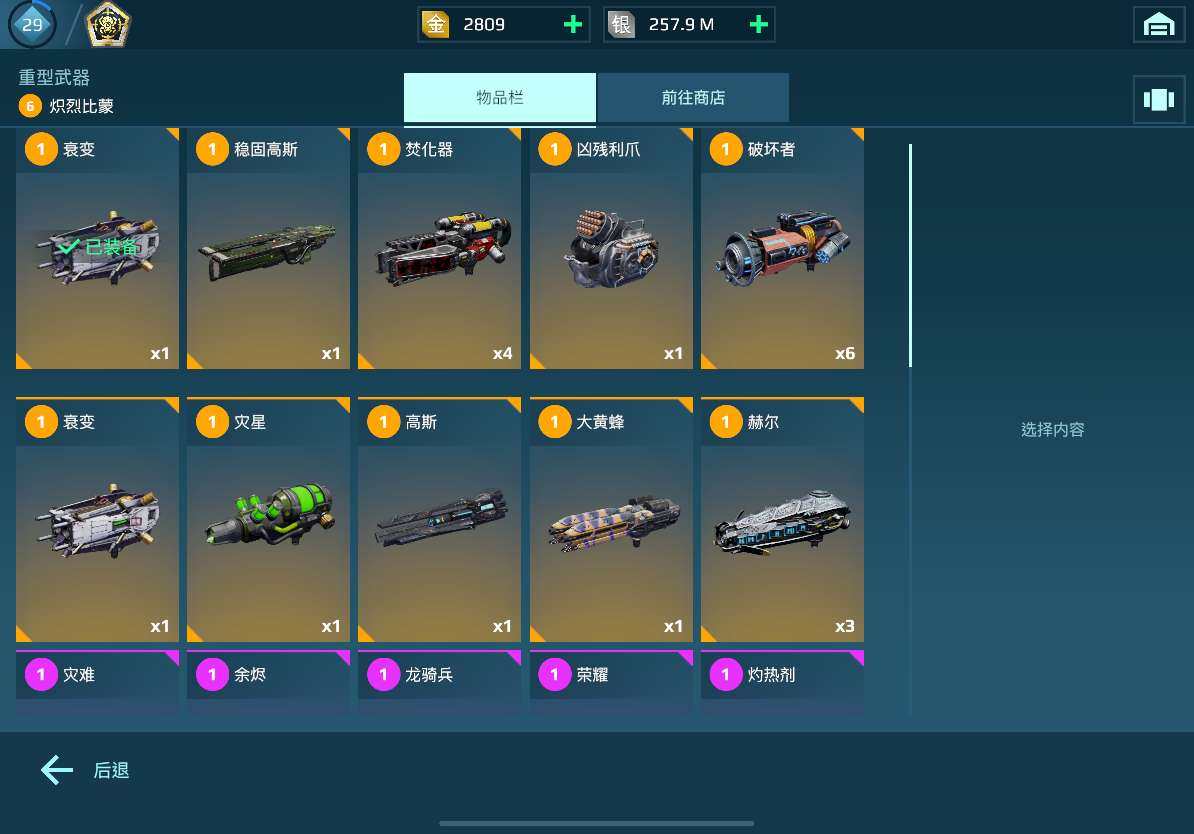Switch to the 物品栏 tab

pos(500,97)
